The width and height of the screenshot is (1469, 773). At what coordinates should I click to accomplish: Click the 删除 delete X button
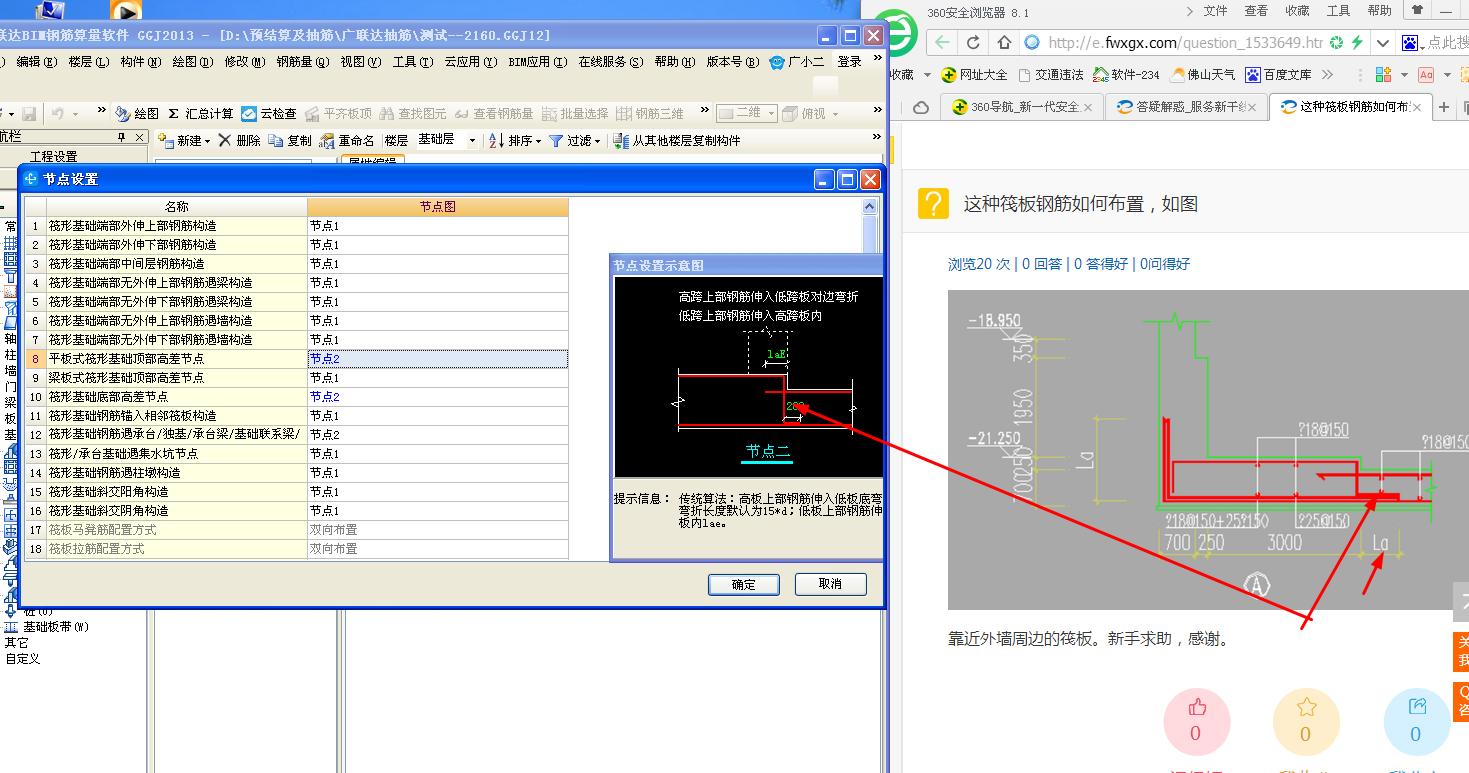(x=240, y=141)
